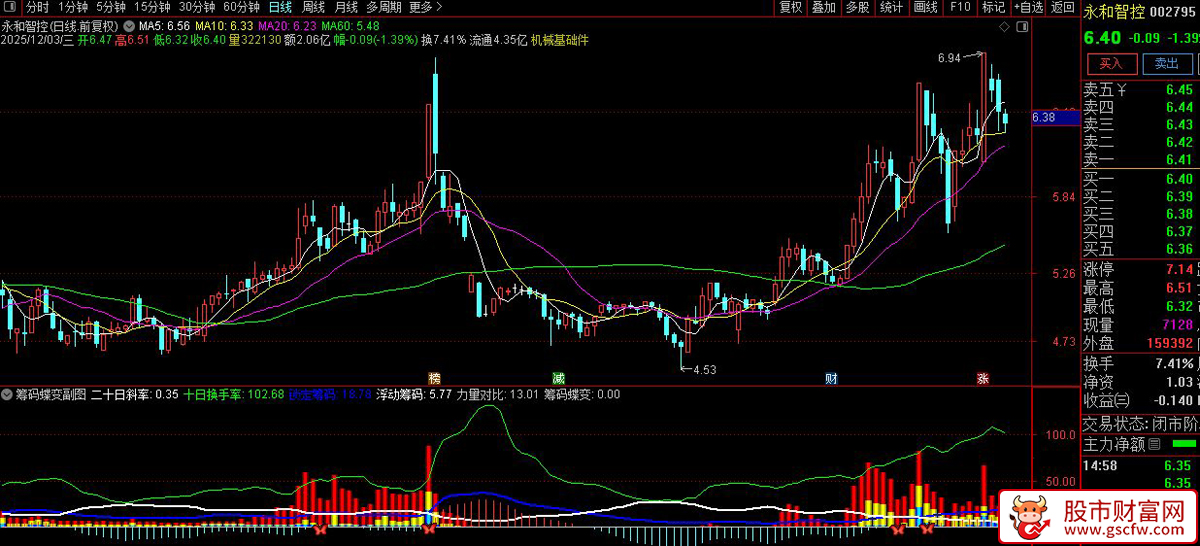The image size is (1200, 546).
Task: Click the 最高 value 6.51
Action: (x=1179, y=288)
